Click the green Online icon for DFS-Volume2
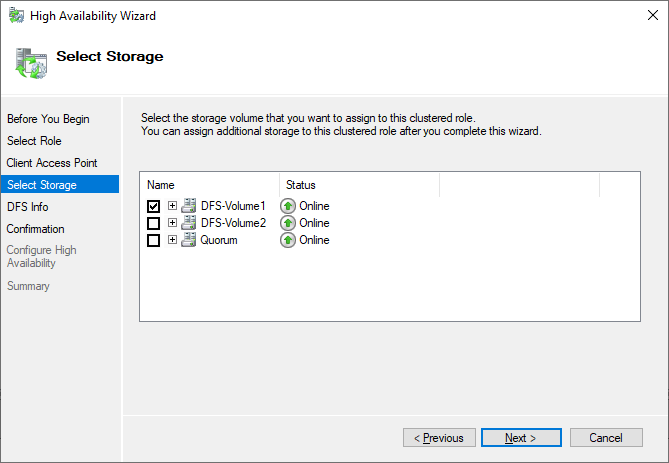Image resolution: width=669 pixels, height=463 pixels. coord(288,223)
